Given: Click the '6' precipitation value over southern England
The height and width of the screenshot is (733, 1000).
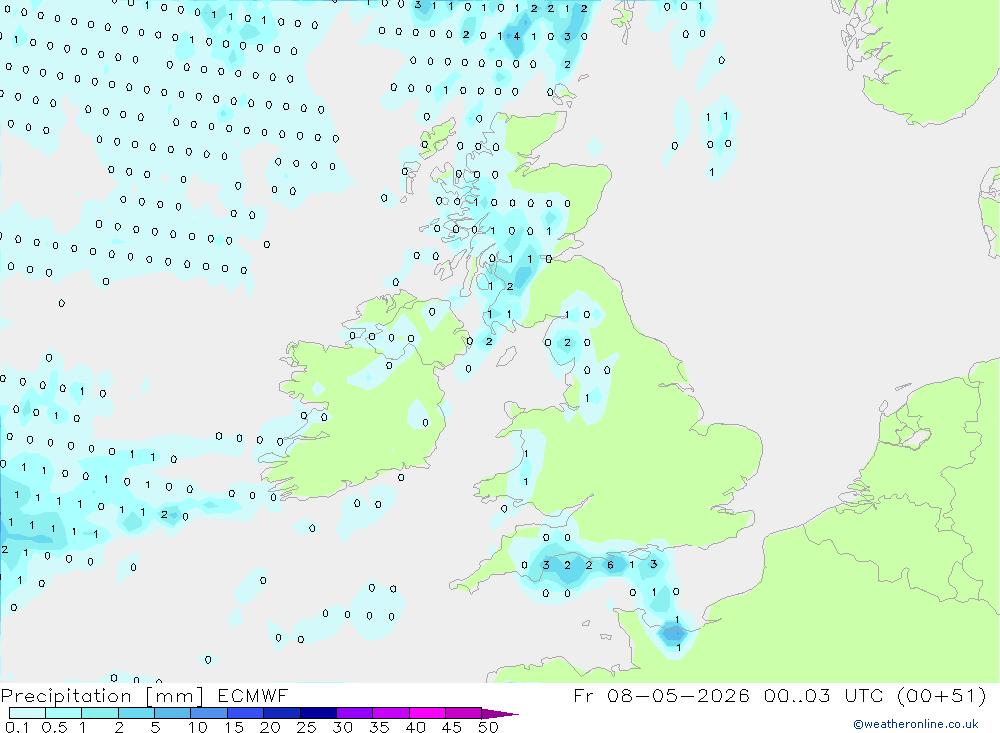Looking at the screenshot, I should click(610, 565).
